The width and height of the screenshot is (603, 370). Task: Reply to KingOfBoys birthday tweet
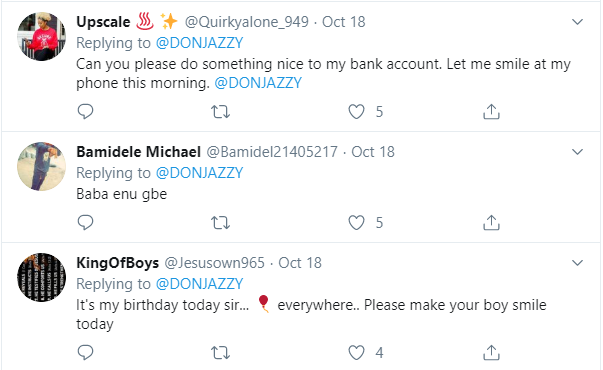(85, 352)
